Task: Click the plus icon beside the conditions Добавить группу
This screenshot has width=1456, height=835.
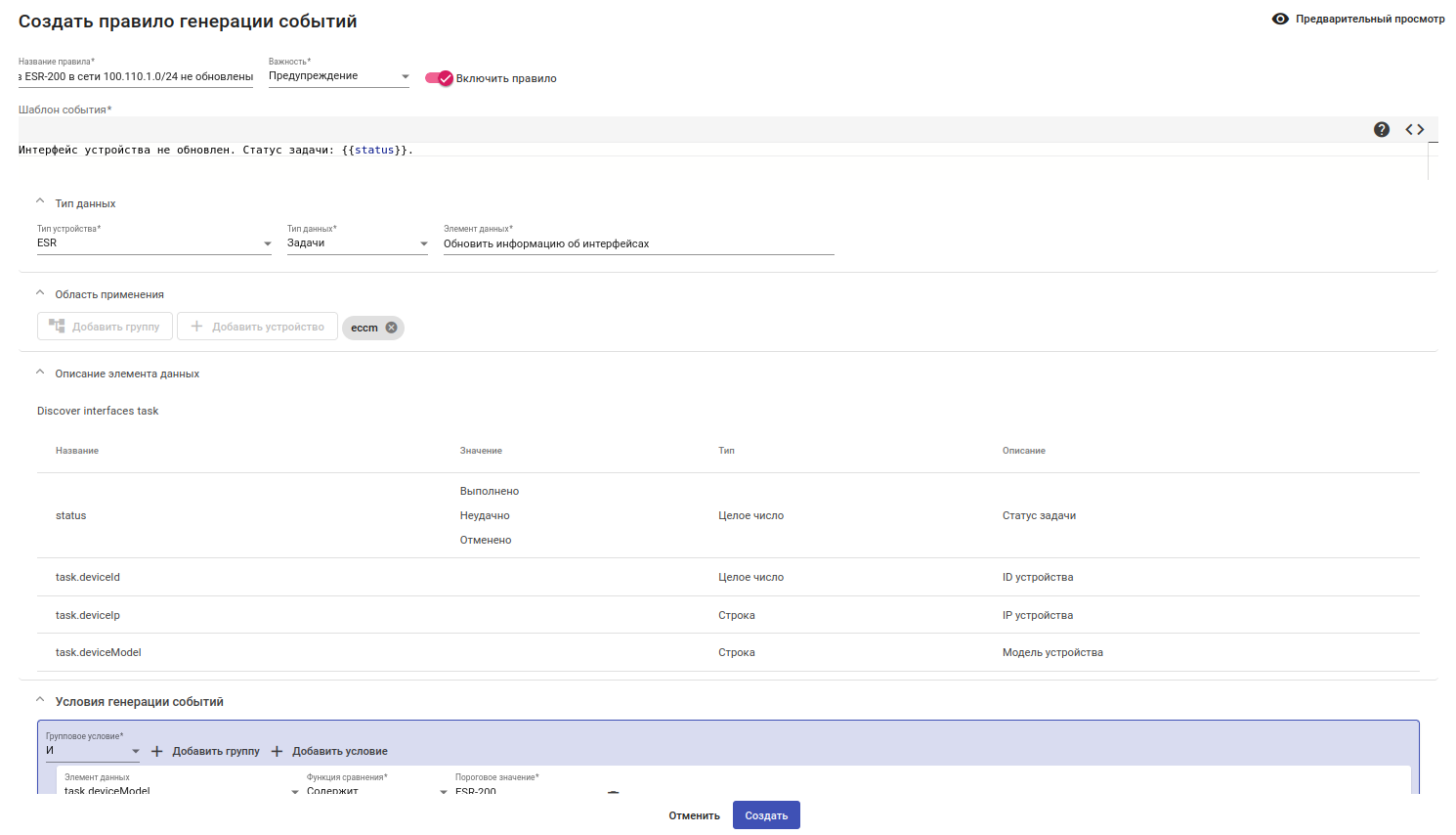Action: (x=156, y=751)
